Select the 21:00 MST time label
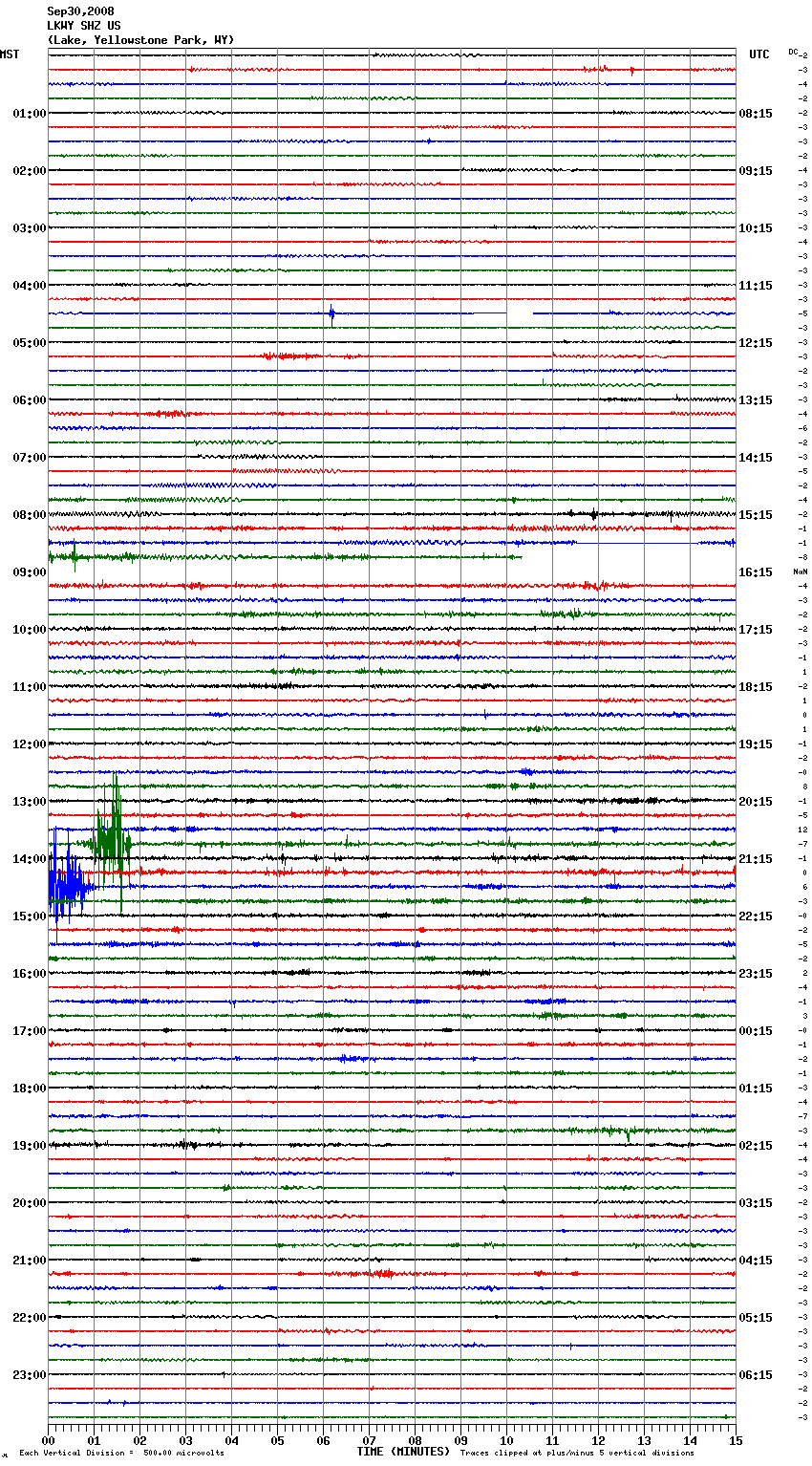Image resolution: width=812 pixels, height=1466 pixels. point(30,1261)
